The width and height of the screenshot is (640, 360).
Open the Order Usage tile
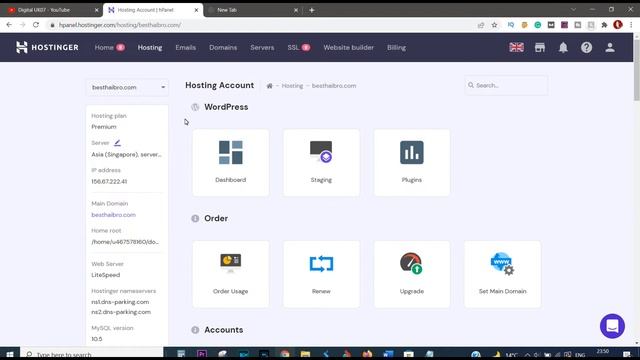(x=231, y=274)
